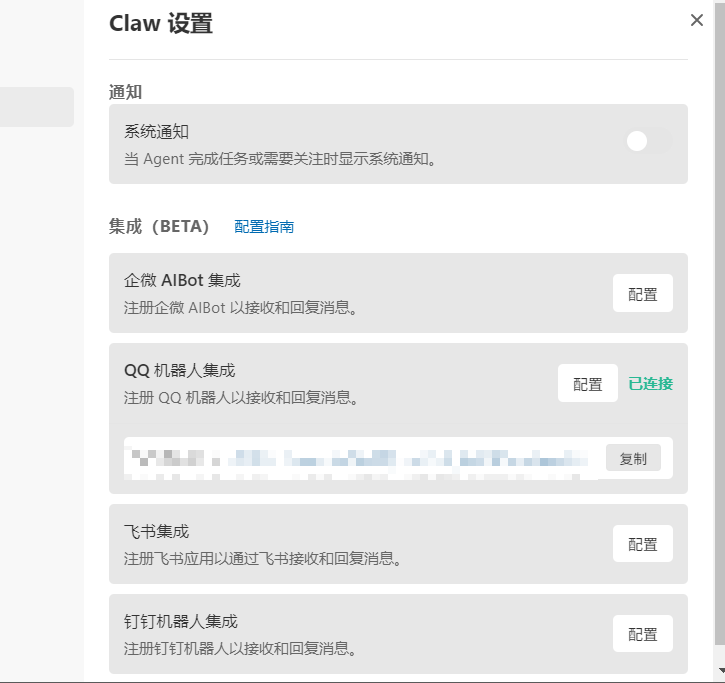Click the 集成（BETA） section heading
This screenshot has width=725, height=683.
(x=160, y=227)
